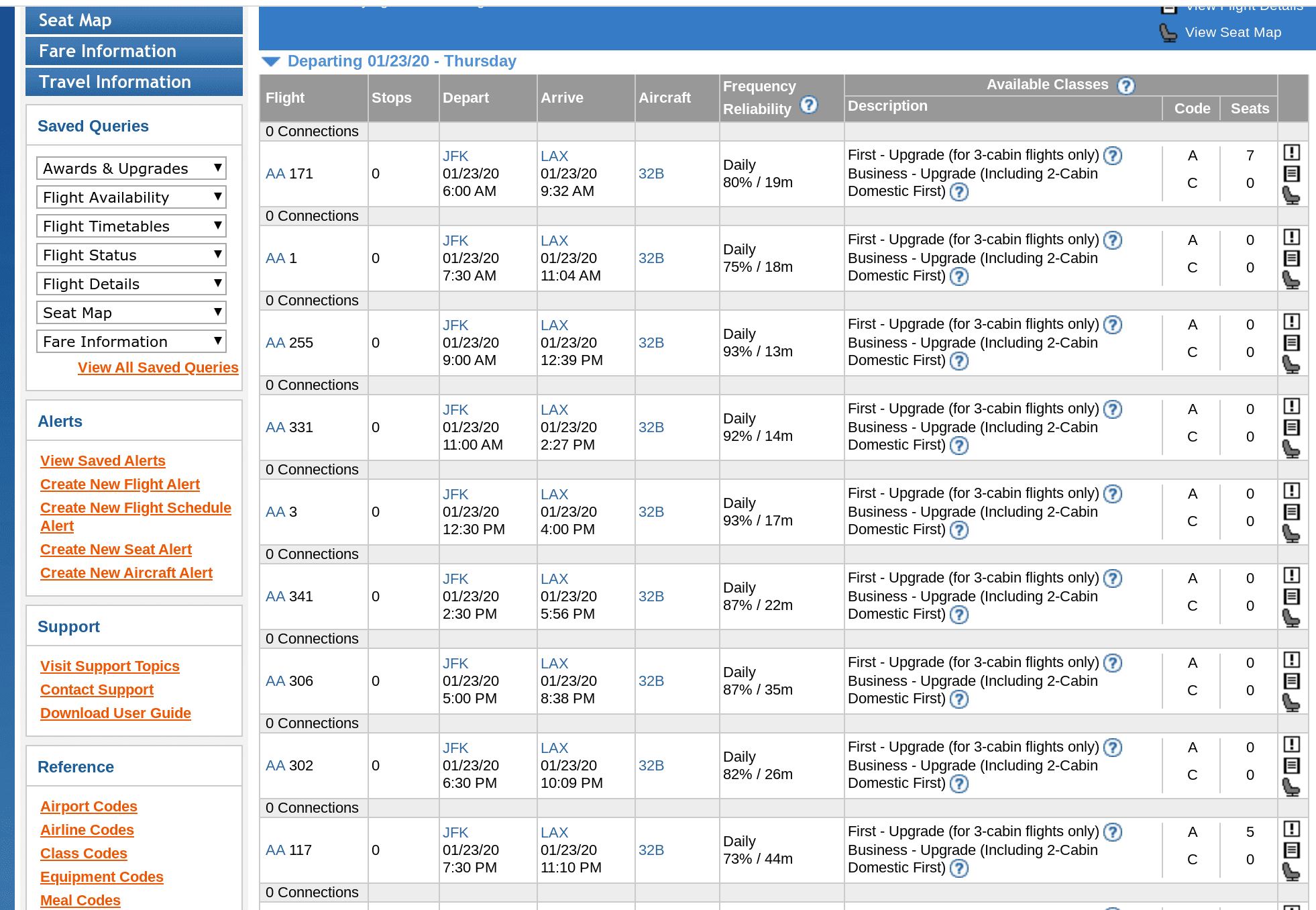Open the Flight Status saved query dropdown
Screen dimensions: 1316x910
point(131,255)
